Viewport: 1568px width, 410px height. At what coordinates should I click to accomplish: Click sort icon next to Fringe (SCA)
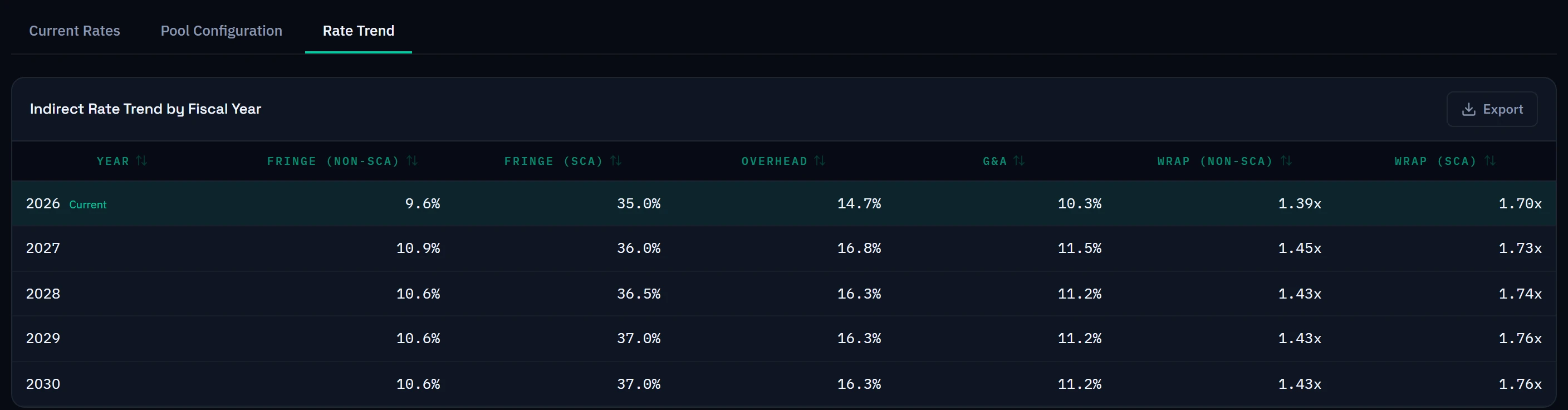(616, 161)
